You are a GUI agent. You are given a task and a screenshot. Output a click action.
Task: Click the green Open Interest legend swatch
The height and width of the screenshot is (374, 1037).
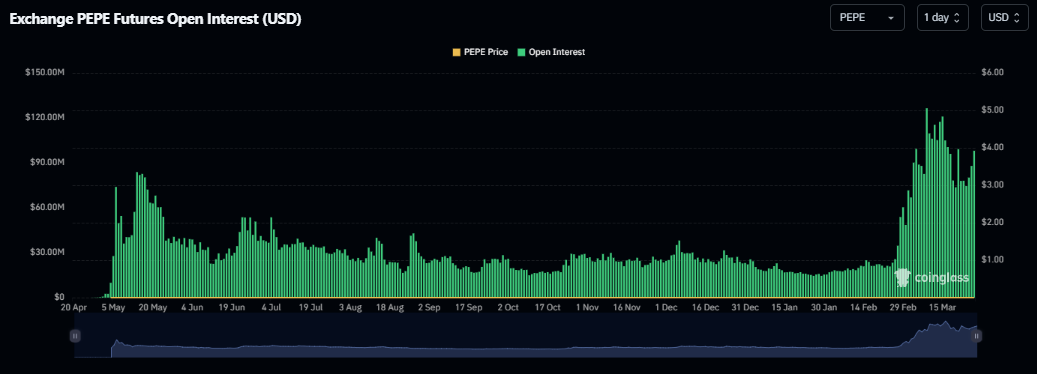[521, 52]
